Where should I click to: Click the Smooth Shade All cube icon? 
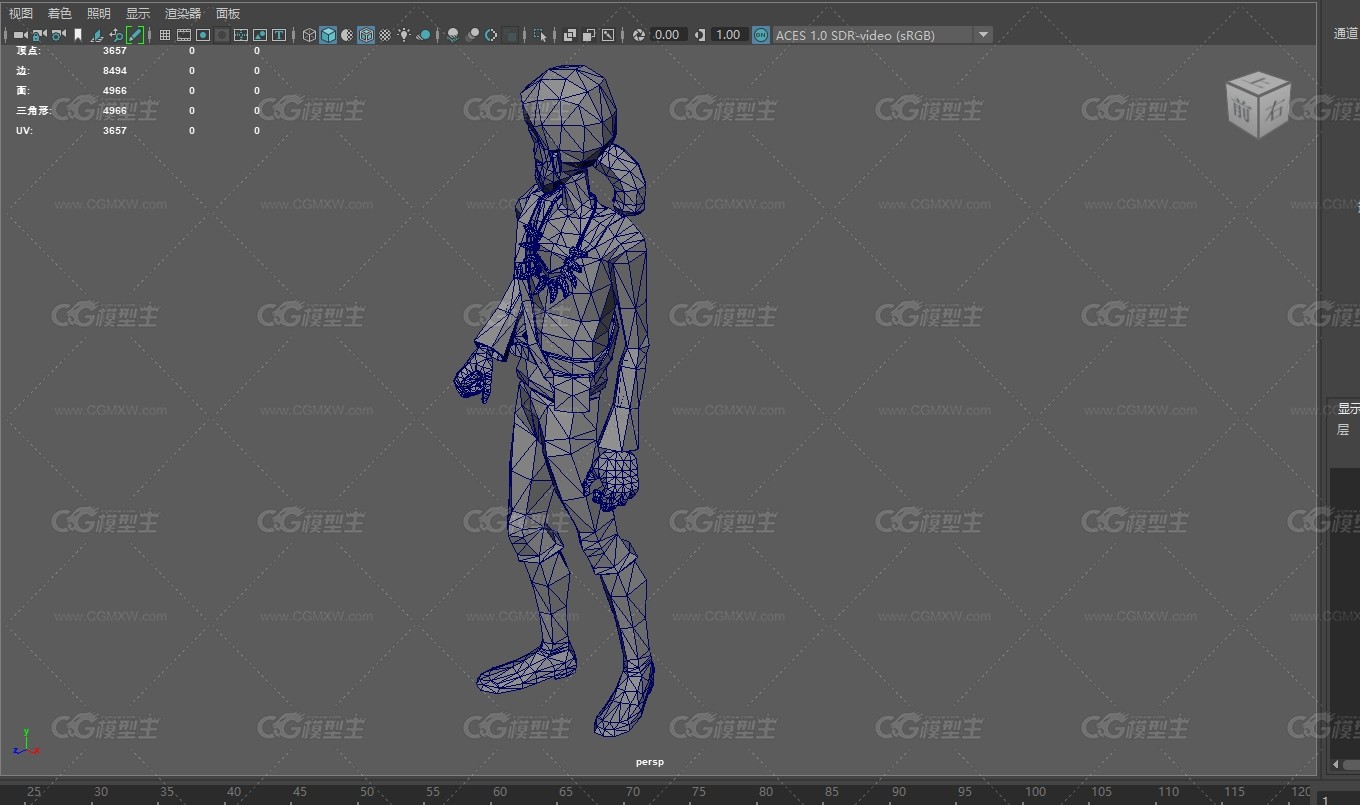click(328, 35)
